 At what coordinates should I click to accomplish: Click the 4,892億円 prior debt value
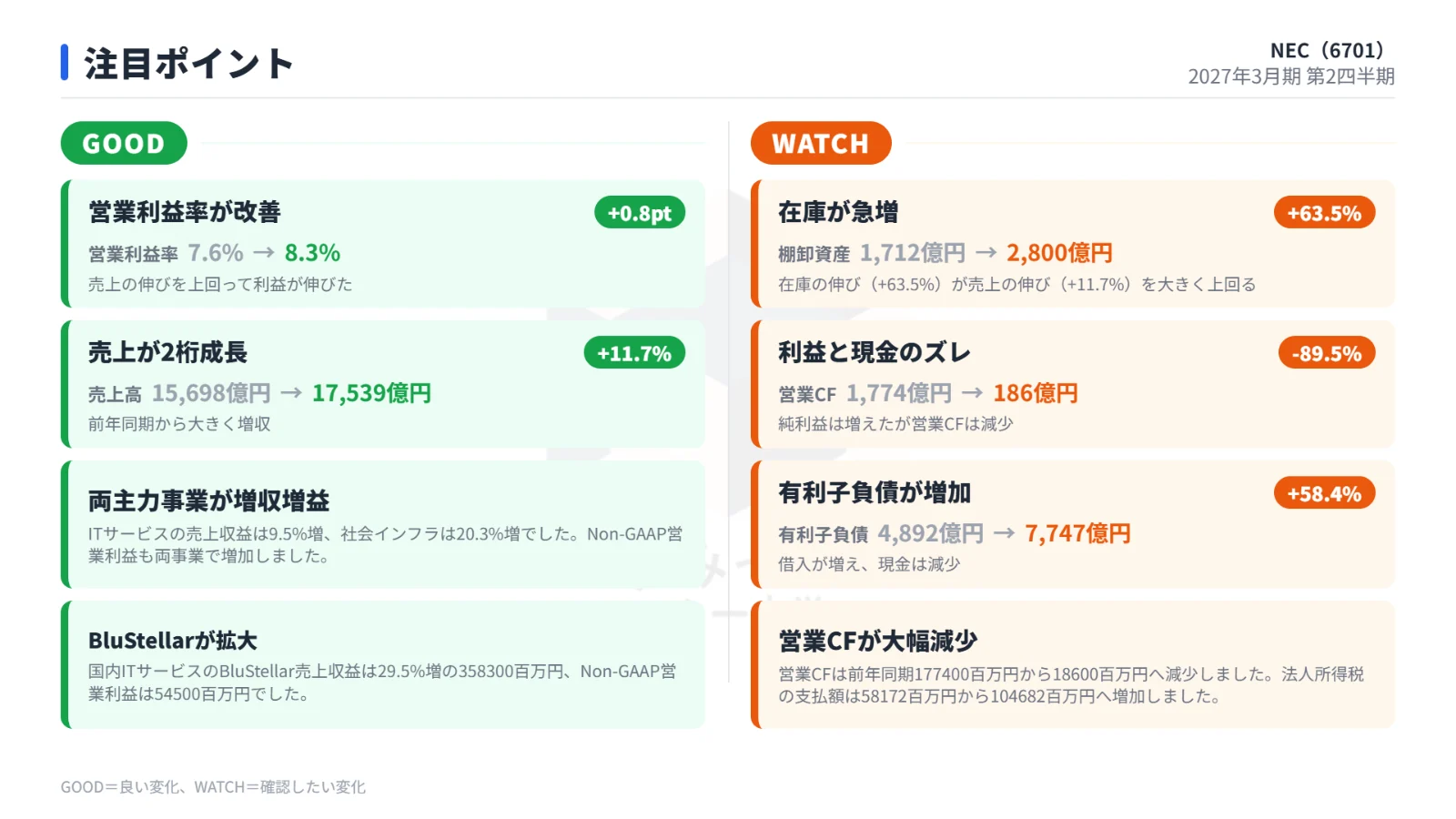point(930,533)
